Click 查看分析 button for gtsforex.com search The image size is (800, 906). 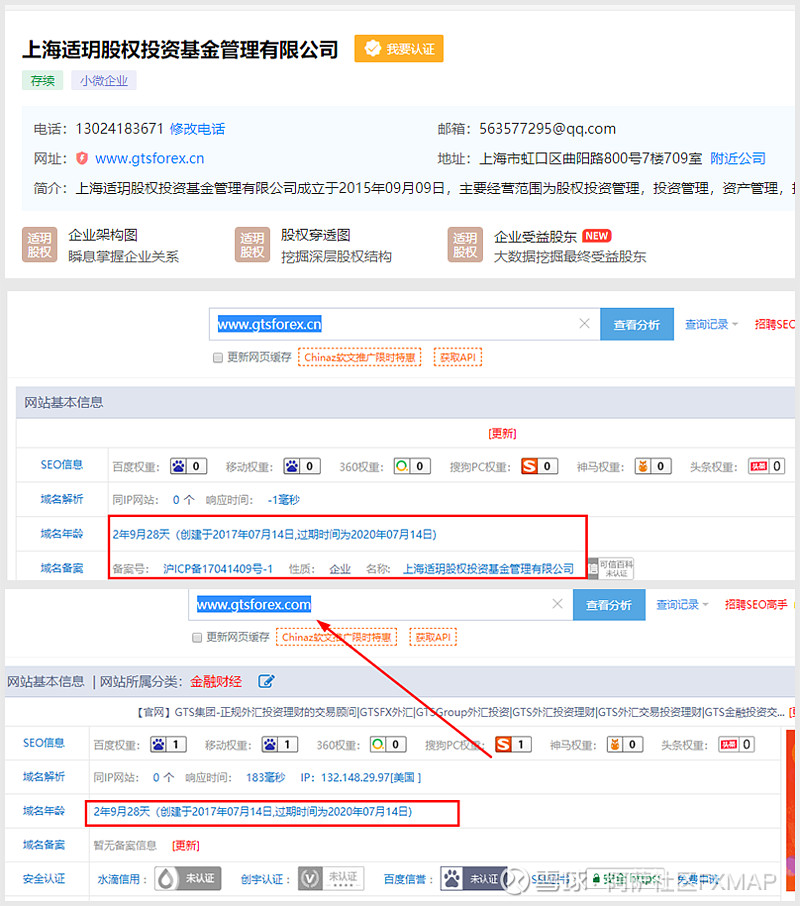click(609, 605)
